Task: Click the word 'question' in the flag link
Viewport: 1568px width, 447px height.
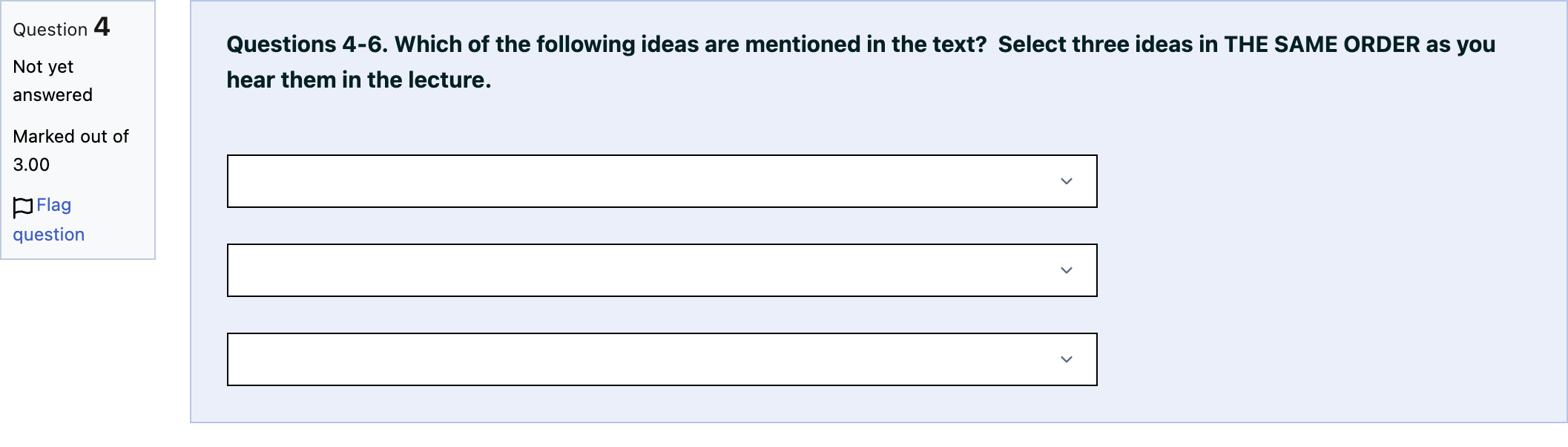Action: point(49,235)
